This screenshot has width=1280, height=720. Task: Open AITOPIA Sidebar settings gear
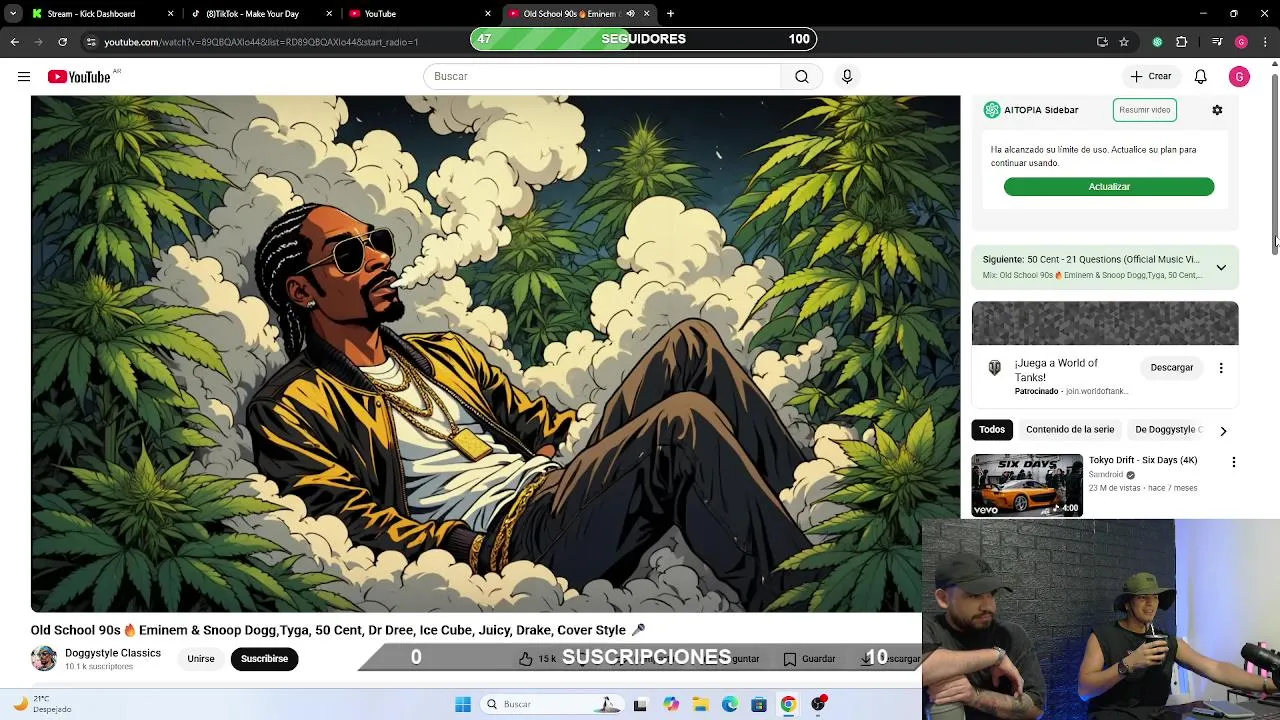click(x=1217, y=110)
